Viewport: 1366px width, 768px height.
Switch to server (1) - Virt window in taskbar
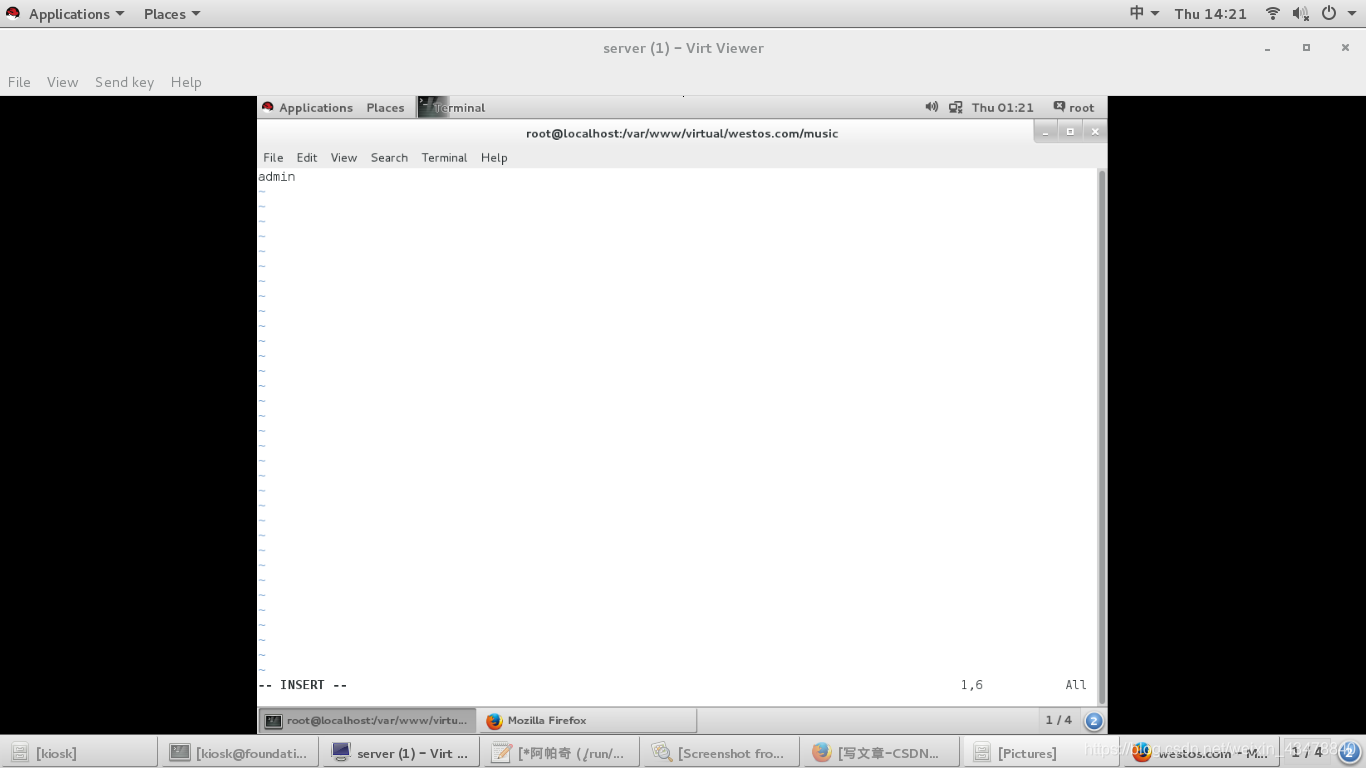point(400,753)
